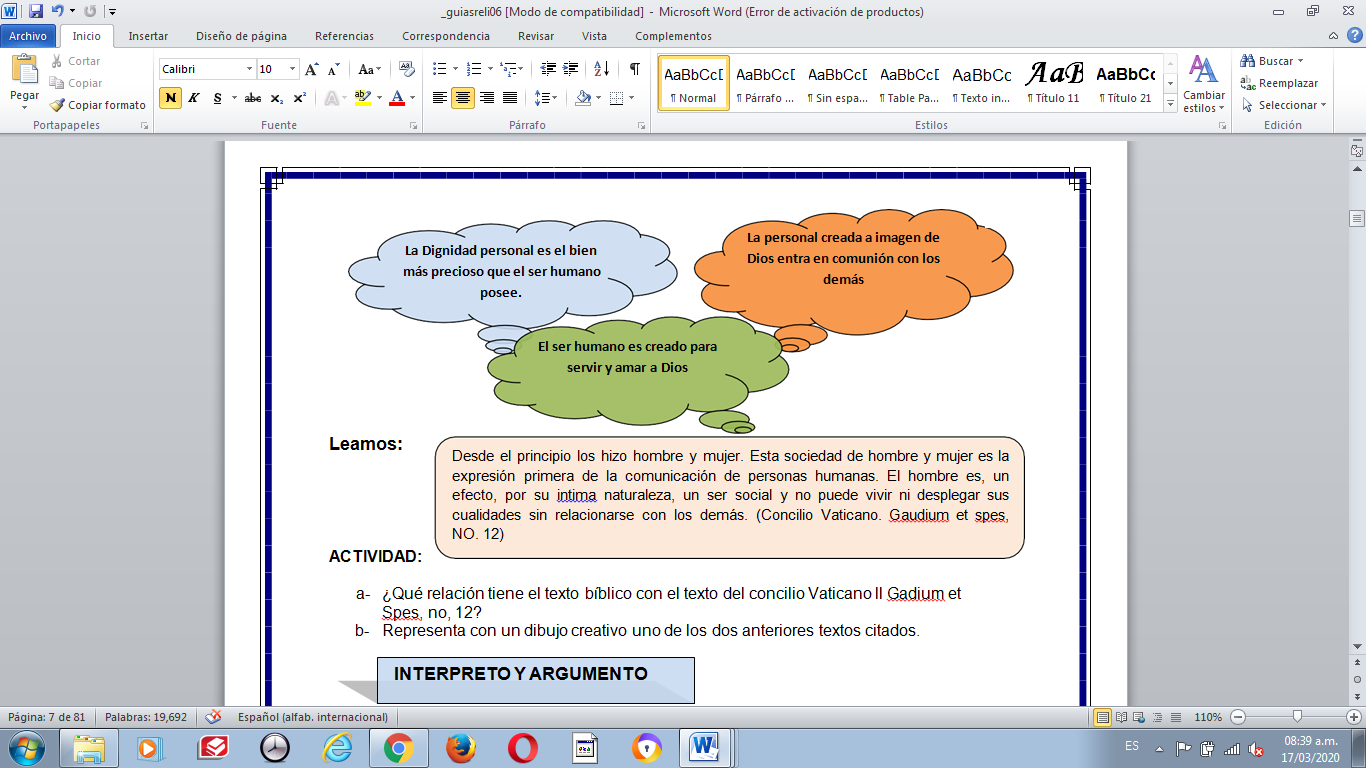Apply the Título 11 style
This screenshot has height=768, width=1366.
click(x=1055, y=83)
